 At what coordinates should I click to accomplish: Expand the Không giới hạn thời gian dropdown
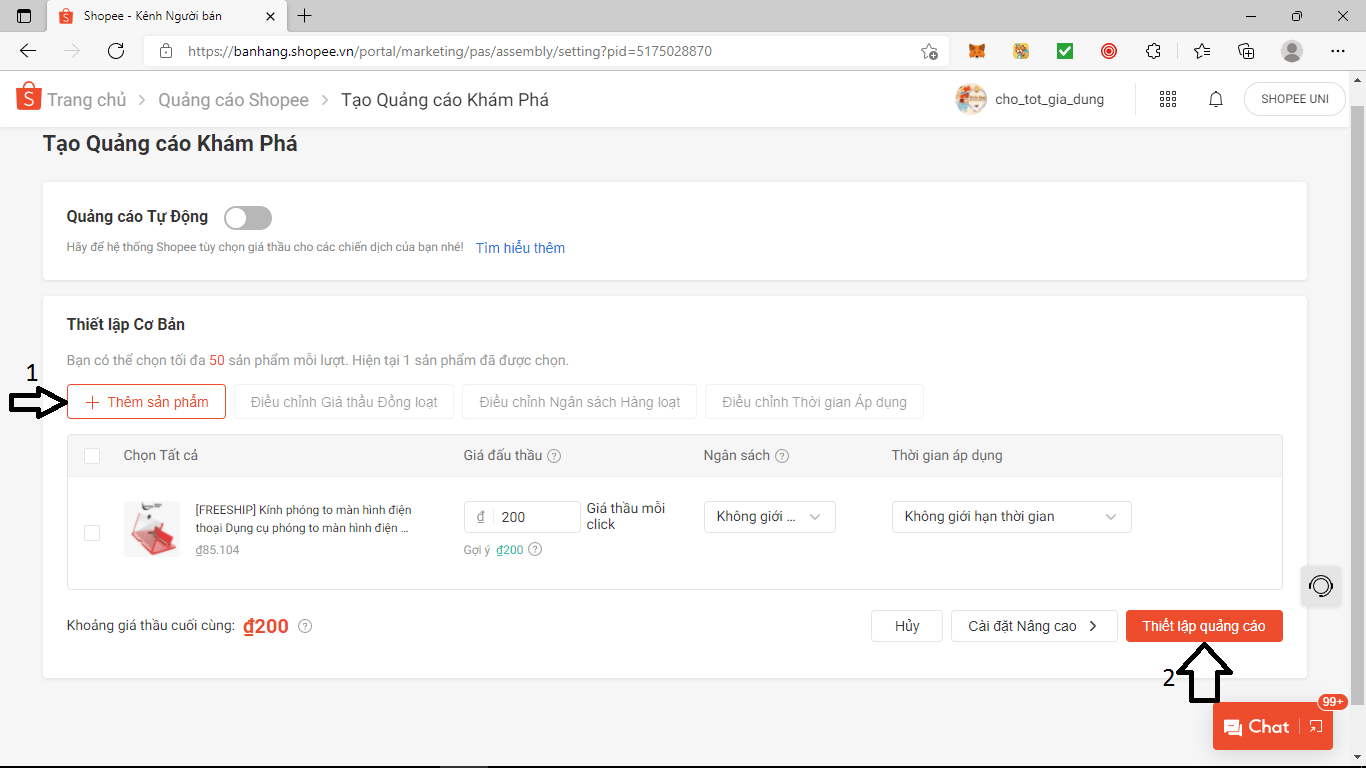[1011, 517]
